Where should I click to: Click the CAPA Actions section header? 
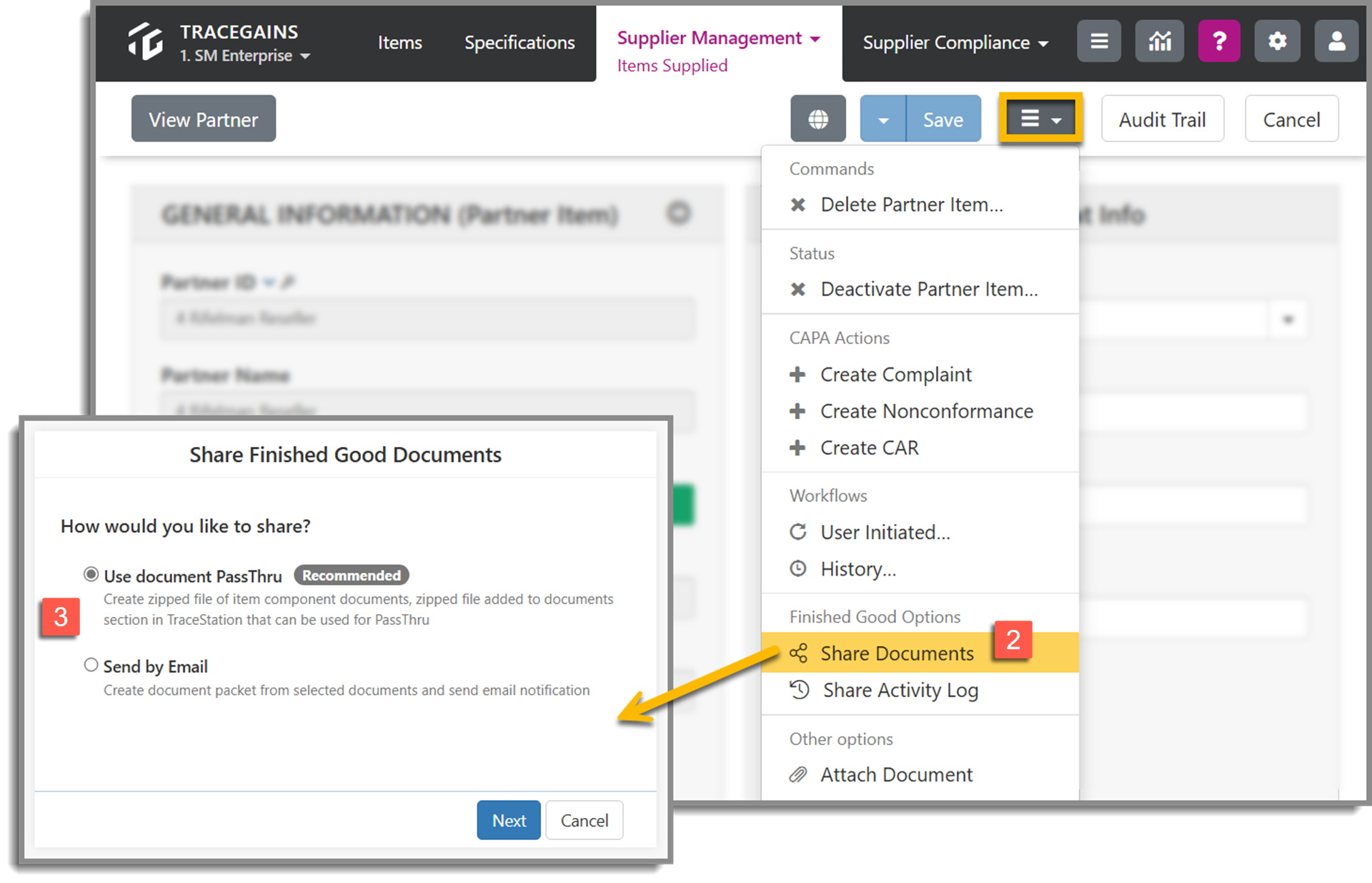(839, 337)
